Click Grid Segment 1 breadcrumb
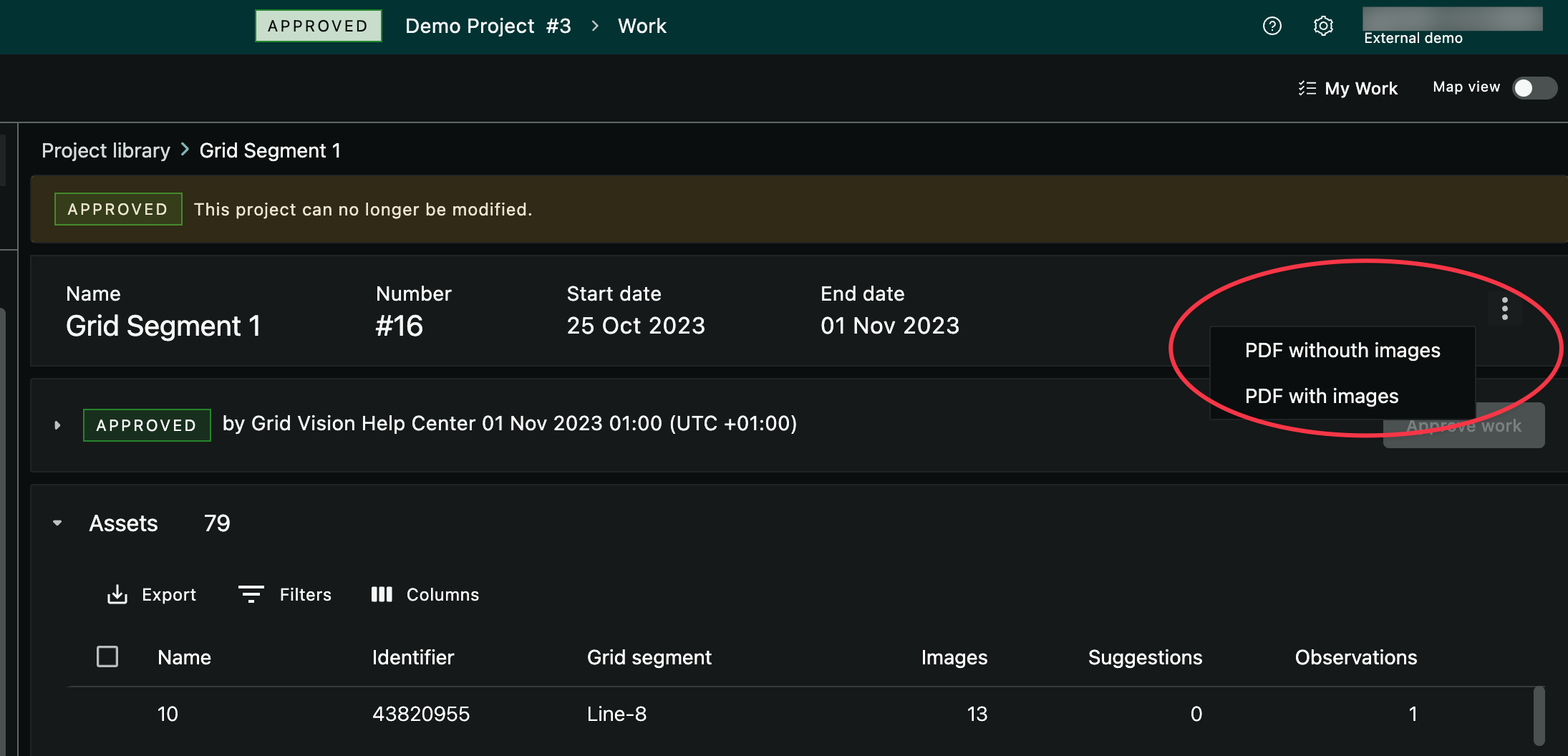Image resolution: width=1568 pixels, height=756 pixels. pos(270,150)
